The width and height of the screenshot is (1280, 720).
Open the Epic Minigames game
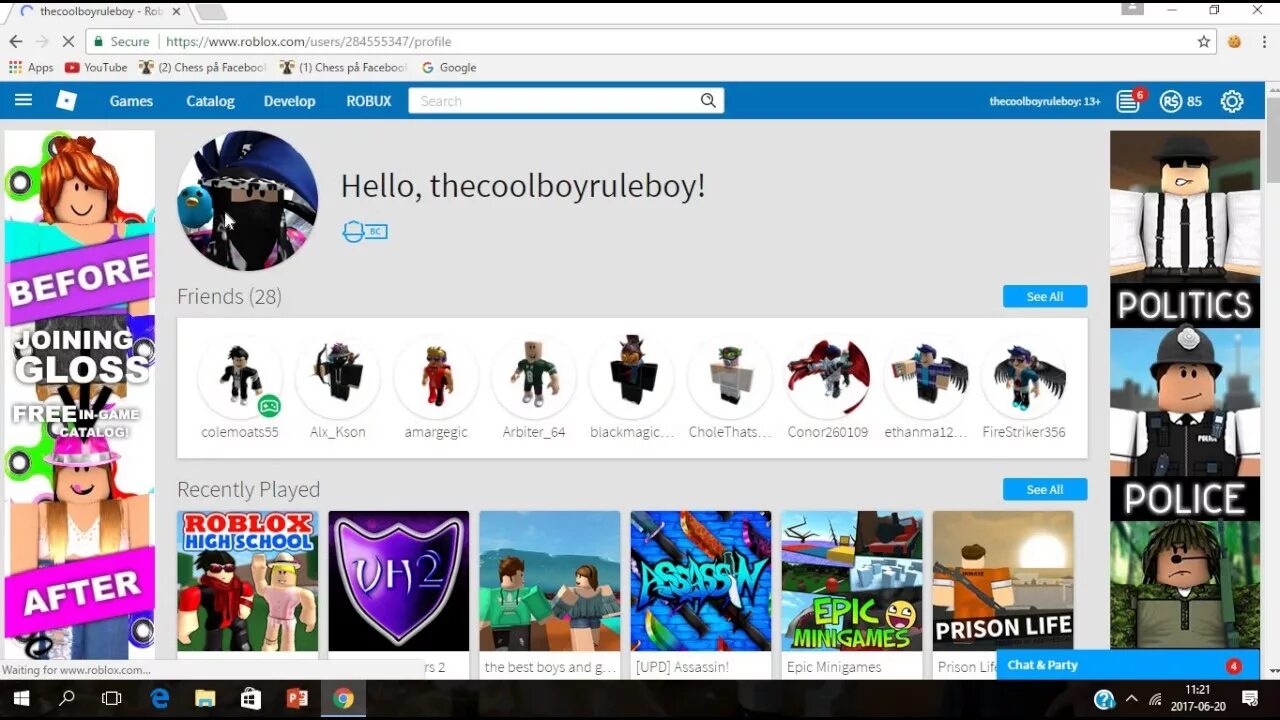pos(852,581)
